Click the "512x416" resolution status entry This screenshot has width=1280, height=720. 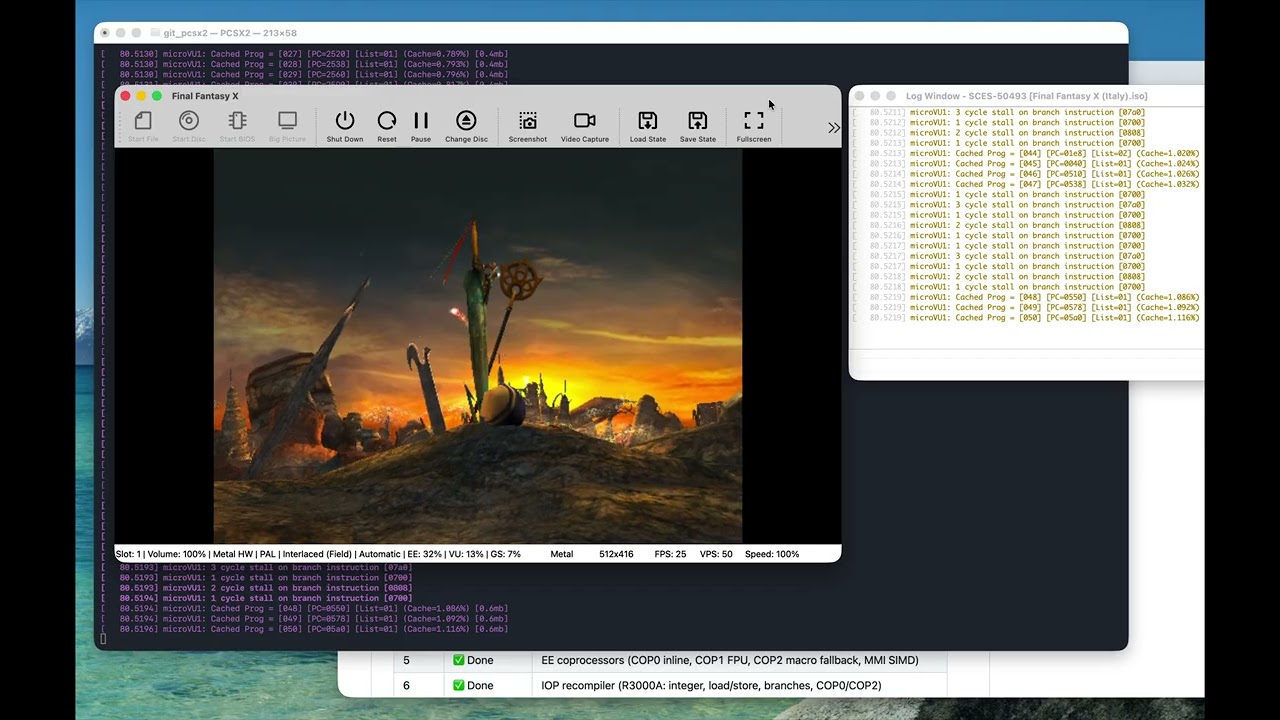click(616, 554)
